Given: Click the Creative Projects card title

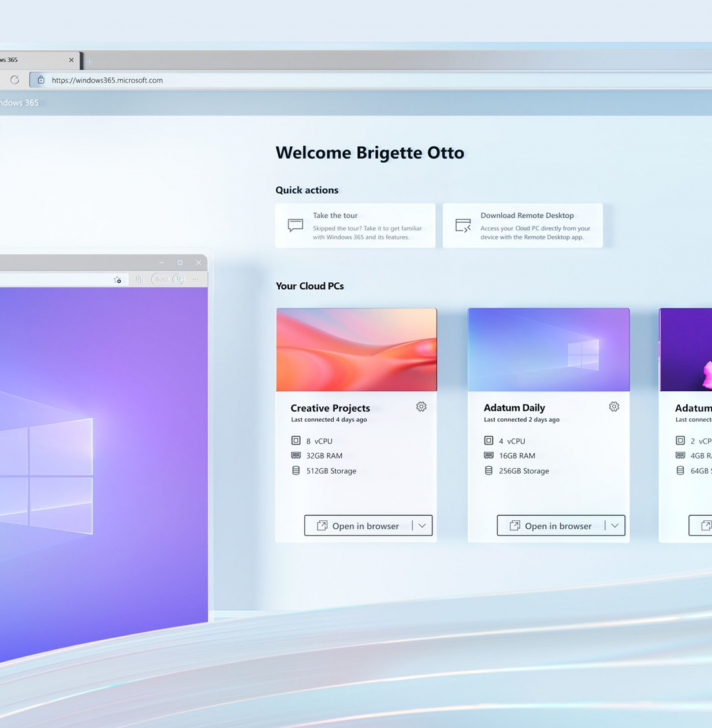Looking at the screenshot, I should tap(330, 408).
